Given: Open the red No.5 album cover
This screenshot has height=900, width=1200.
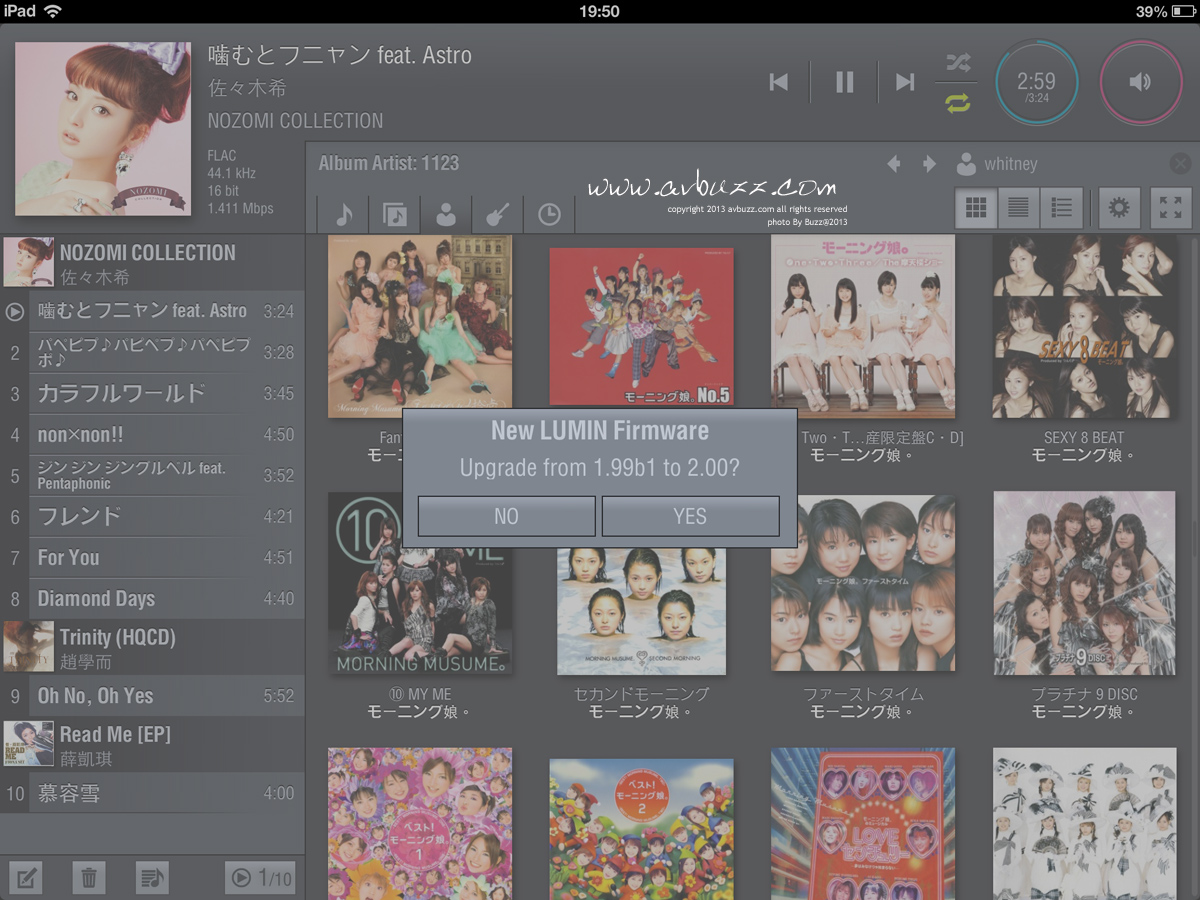Looking at the screenshot, I should pyautogui.click(x=641, y=328).
